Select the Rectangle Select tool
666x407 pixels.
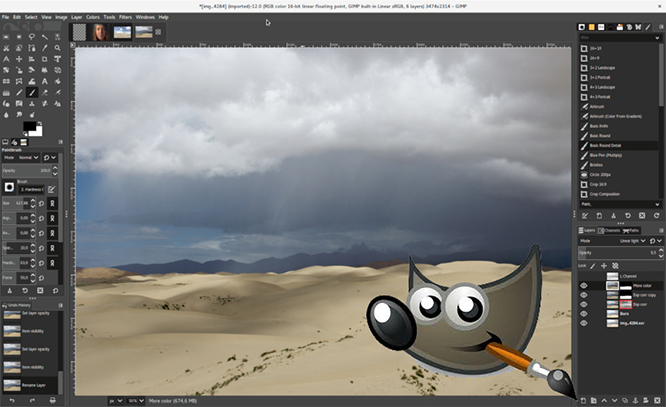pyautogui.click(x=6, y=37)
